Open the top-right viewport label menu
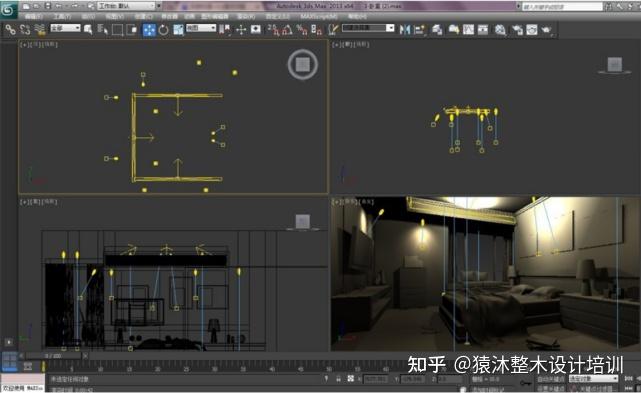 tap(350, 44)
